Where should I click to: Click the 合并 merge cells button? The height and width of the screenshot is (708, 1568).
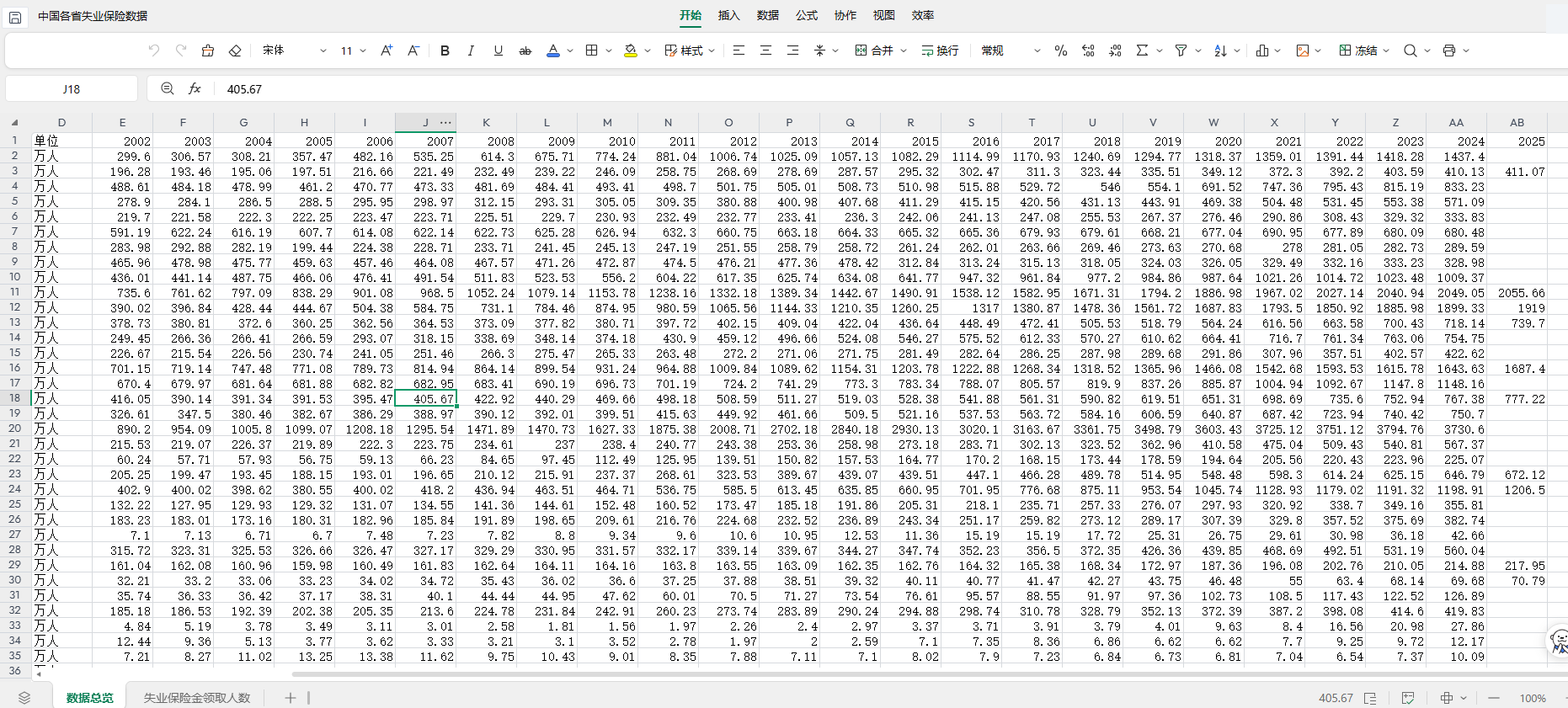(874, 51)
